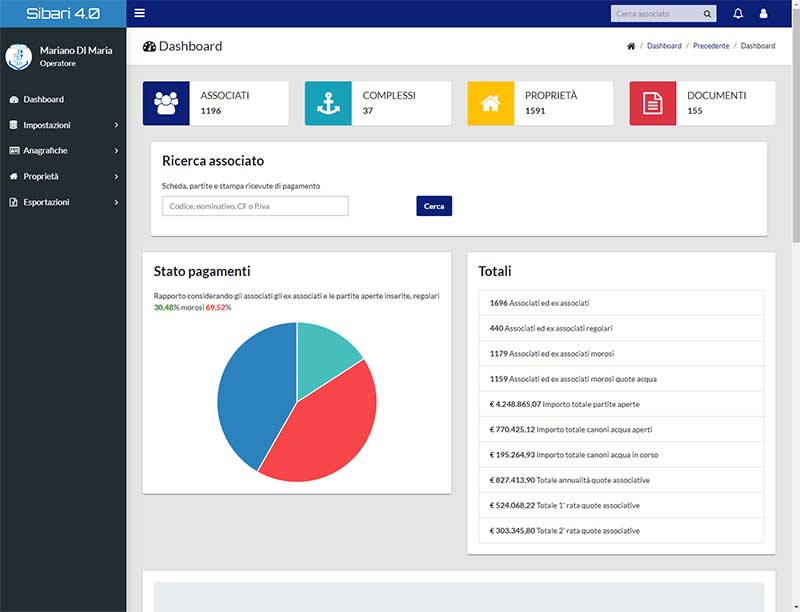Image resolution: width=800 pixels, height=612 pixels.
Task: Click the Cerca button
Action: pos(434,206)
